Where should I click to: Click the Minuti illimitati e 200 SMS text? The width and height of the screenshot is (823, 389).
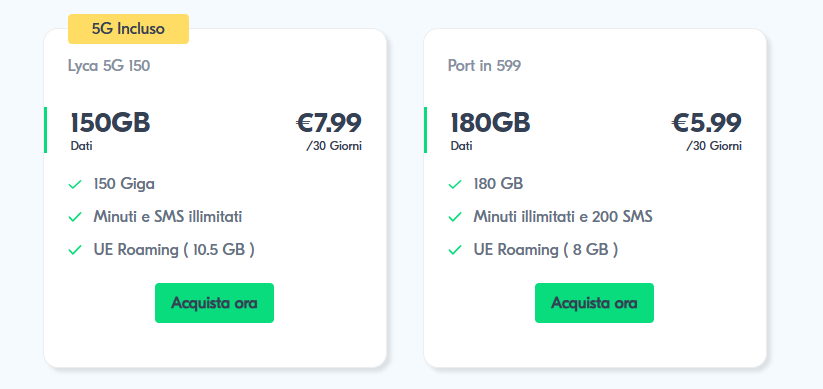563,217
